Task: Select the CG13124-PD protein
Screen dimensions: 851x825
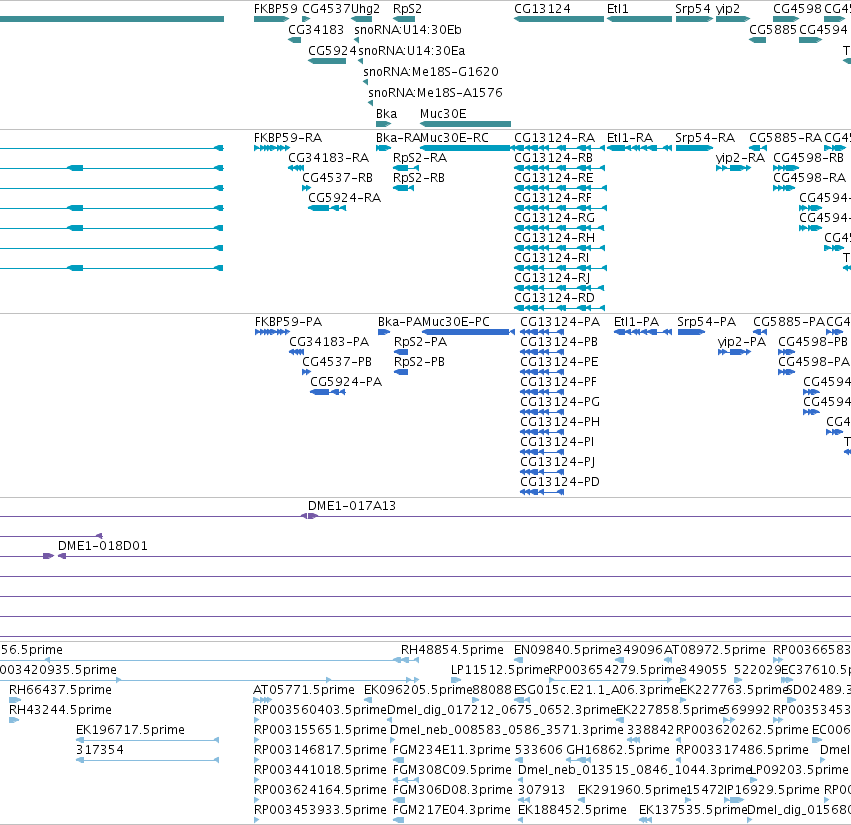Action: click(x=560, y=482)
